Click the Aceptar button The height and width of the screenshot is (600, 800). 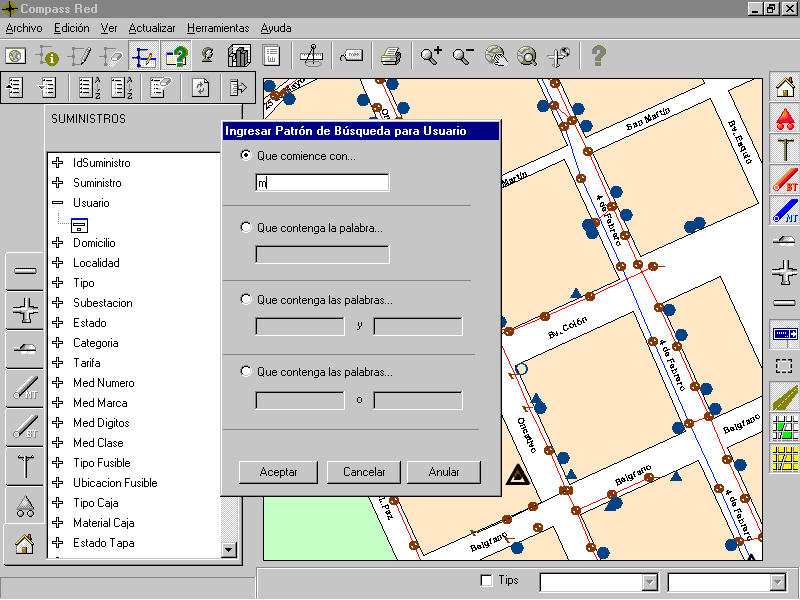click(x=278, y=472)
